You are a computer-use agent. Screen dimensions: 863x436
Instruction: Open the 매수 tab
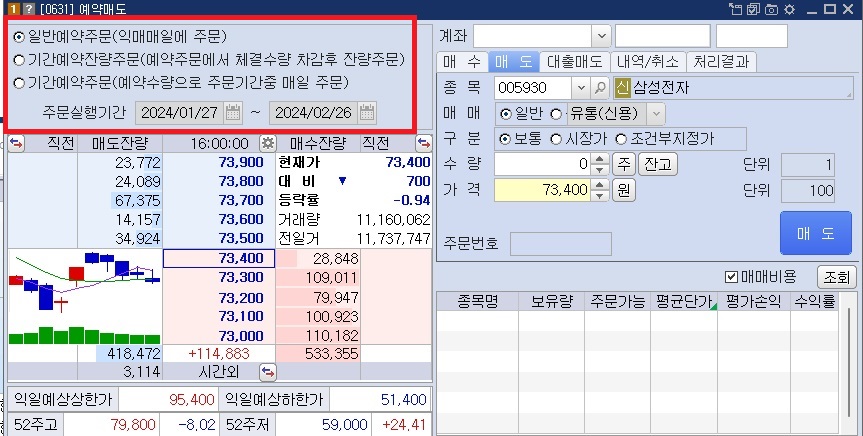[462, 62]
